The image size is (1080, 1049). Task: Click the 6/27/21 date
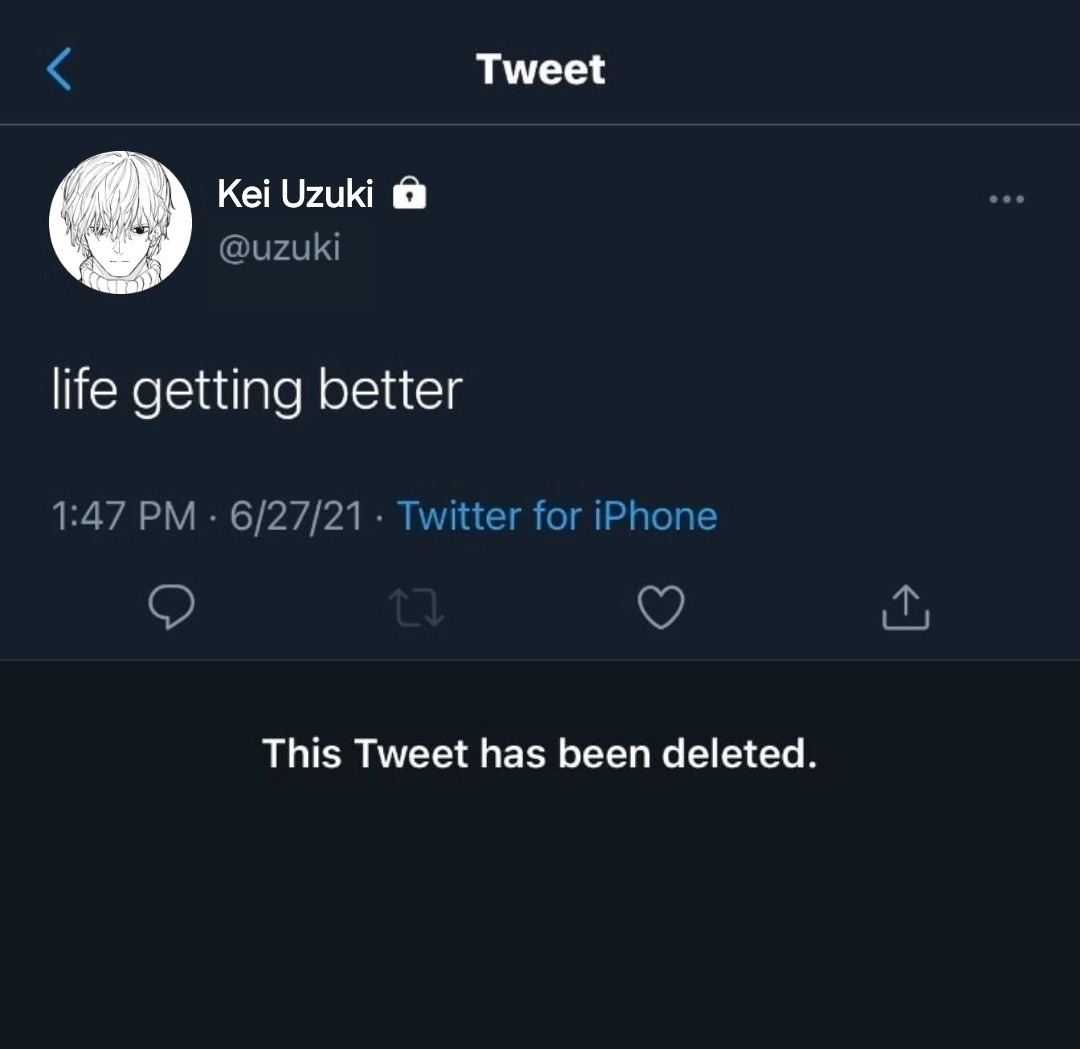(295, 516)
